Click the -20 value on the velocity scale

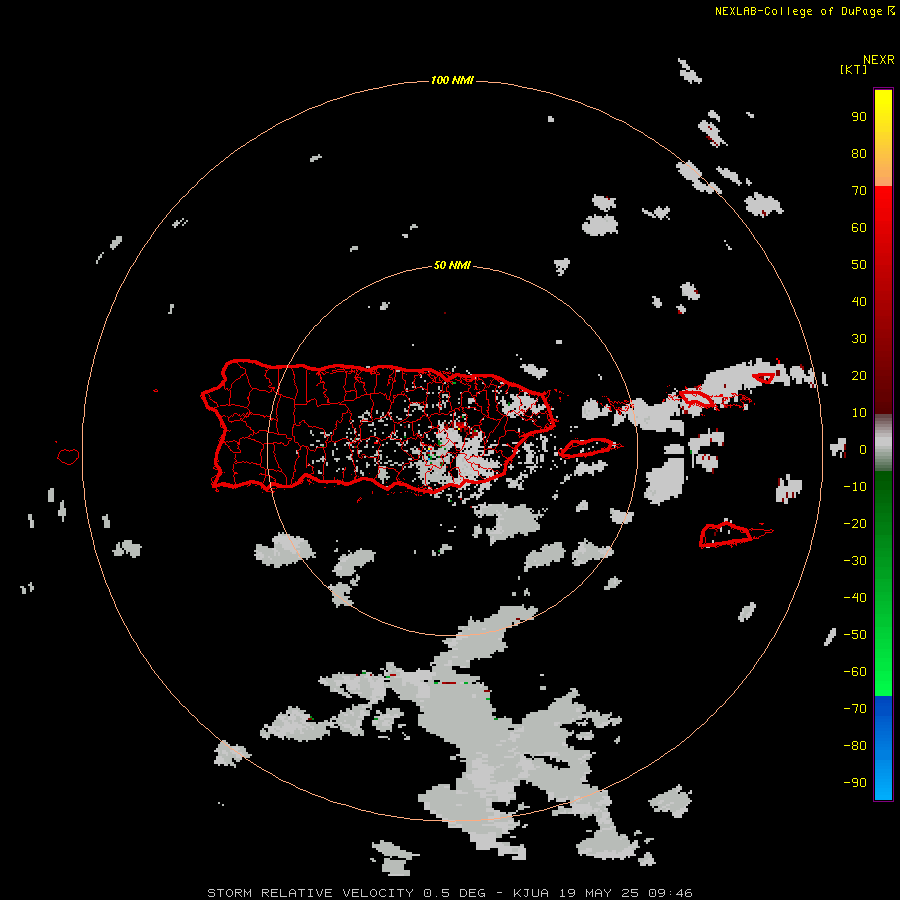tap(855, 524)
